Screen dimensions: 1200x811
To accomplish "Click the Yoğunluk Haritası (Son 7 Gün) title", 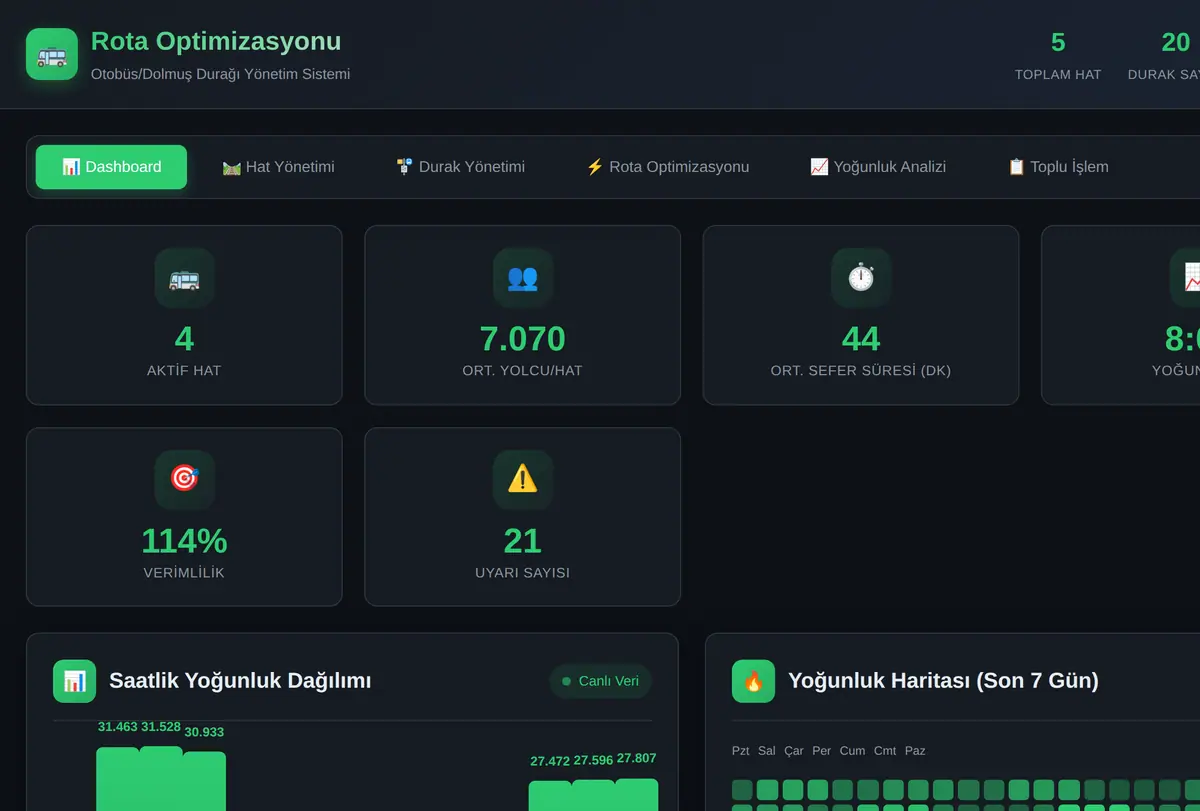I will pos(943,681).
